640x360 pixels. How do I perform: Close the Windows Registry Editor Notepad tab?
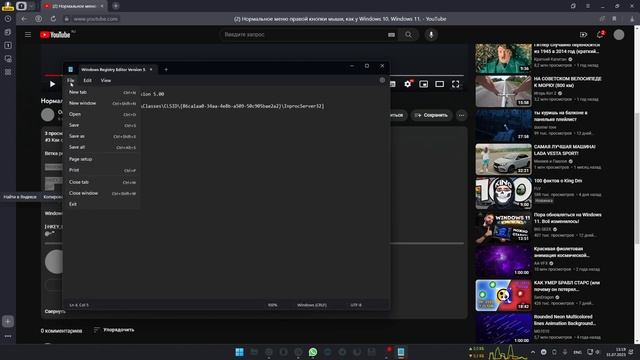[151, 69]
